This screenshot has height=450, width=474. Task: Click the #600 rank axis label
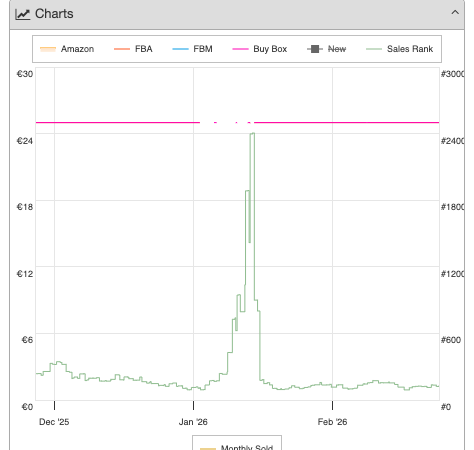(451, 340)
